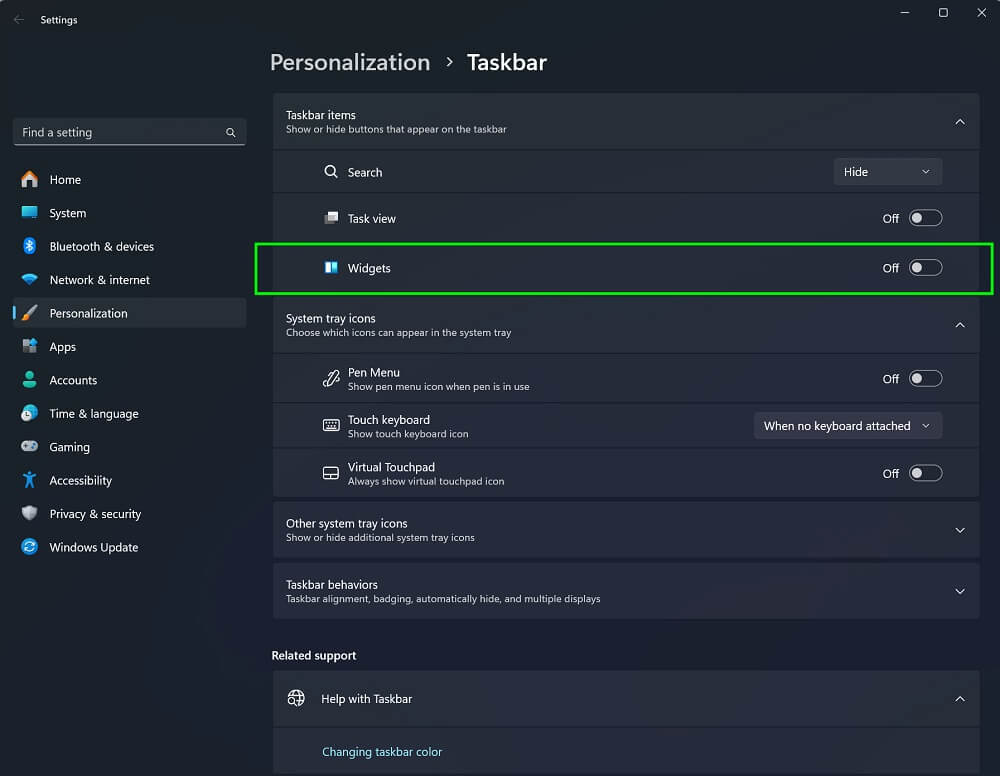The height and width of the screenshot is (776, 1000).
Task: Click the Home house icon in the sidebar
Action: point(29,179)
